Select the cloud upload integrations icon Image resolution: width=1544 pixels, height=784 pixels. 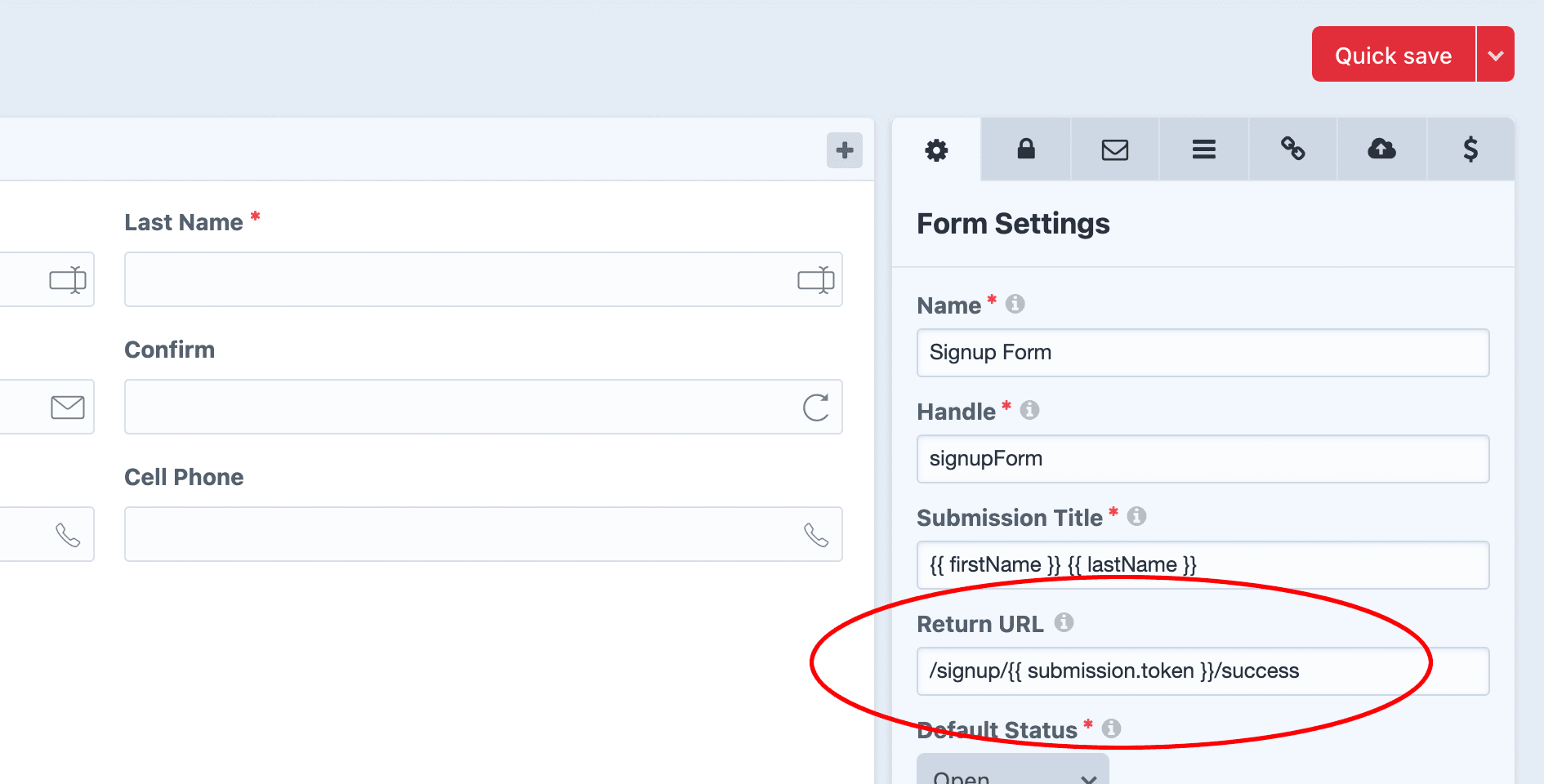pos(1381,149)
